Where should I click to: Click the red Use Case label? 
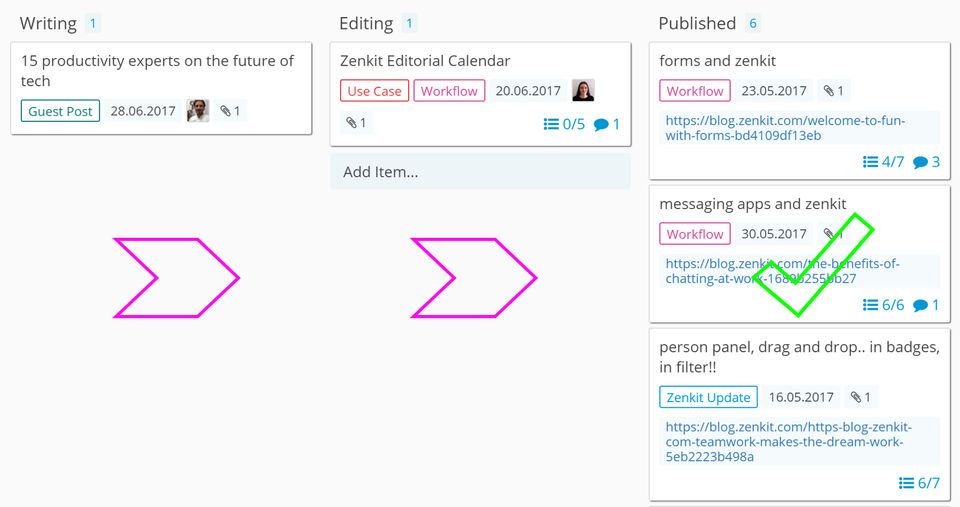(x=374, y=91)
